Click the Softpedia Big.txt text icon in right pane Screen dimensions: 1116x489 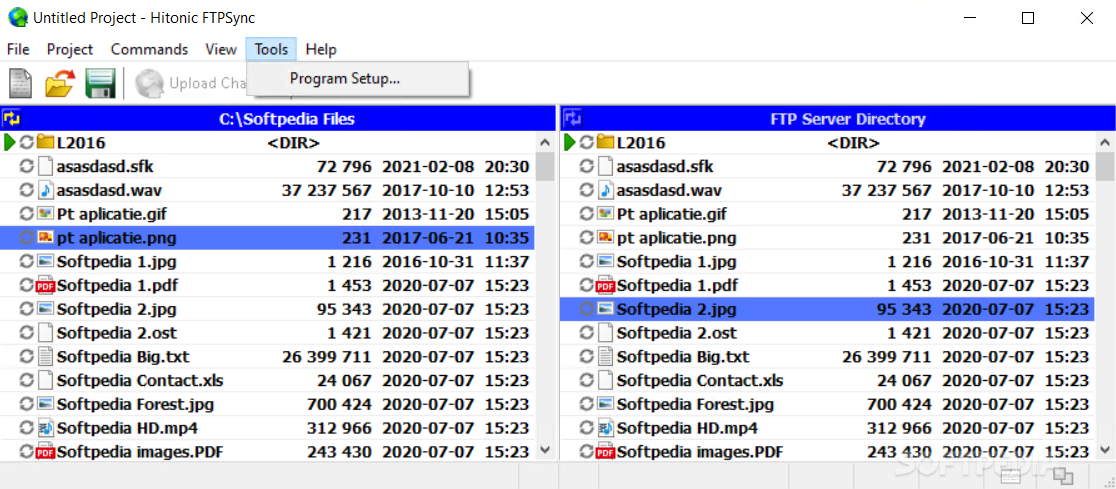coord(606,357)
